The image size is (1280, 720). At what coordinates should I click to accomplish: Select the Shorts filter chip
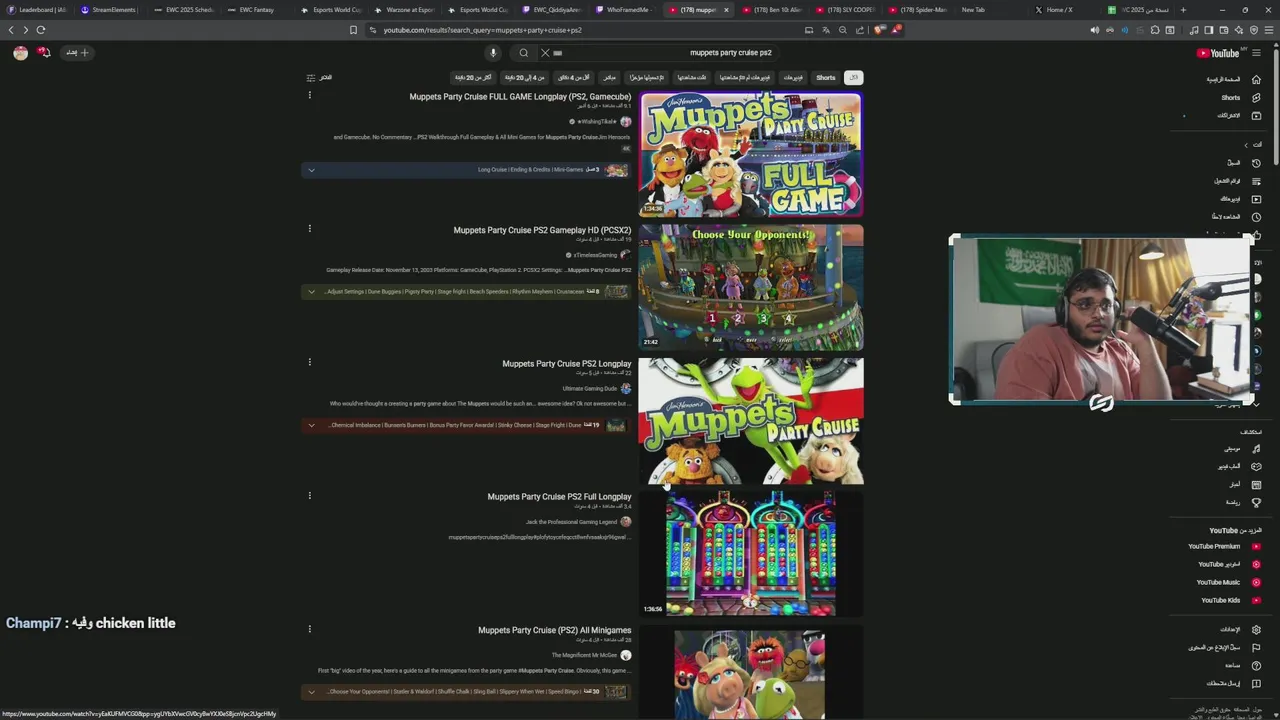(825, 77)
